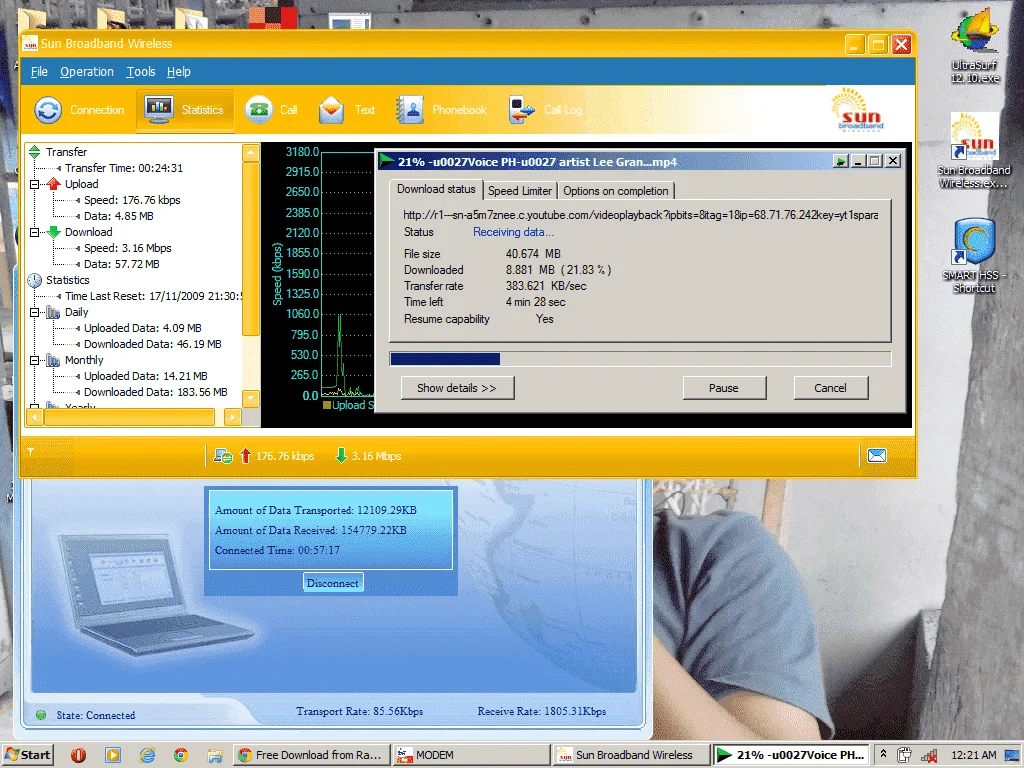Select Monthly Uploaded Data: 14.21 MB row

coord(145,376)
